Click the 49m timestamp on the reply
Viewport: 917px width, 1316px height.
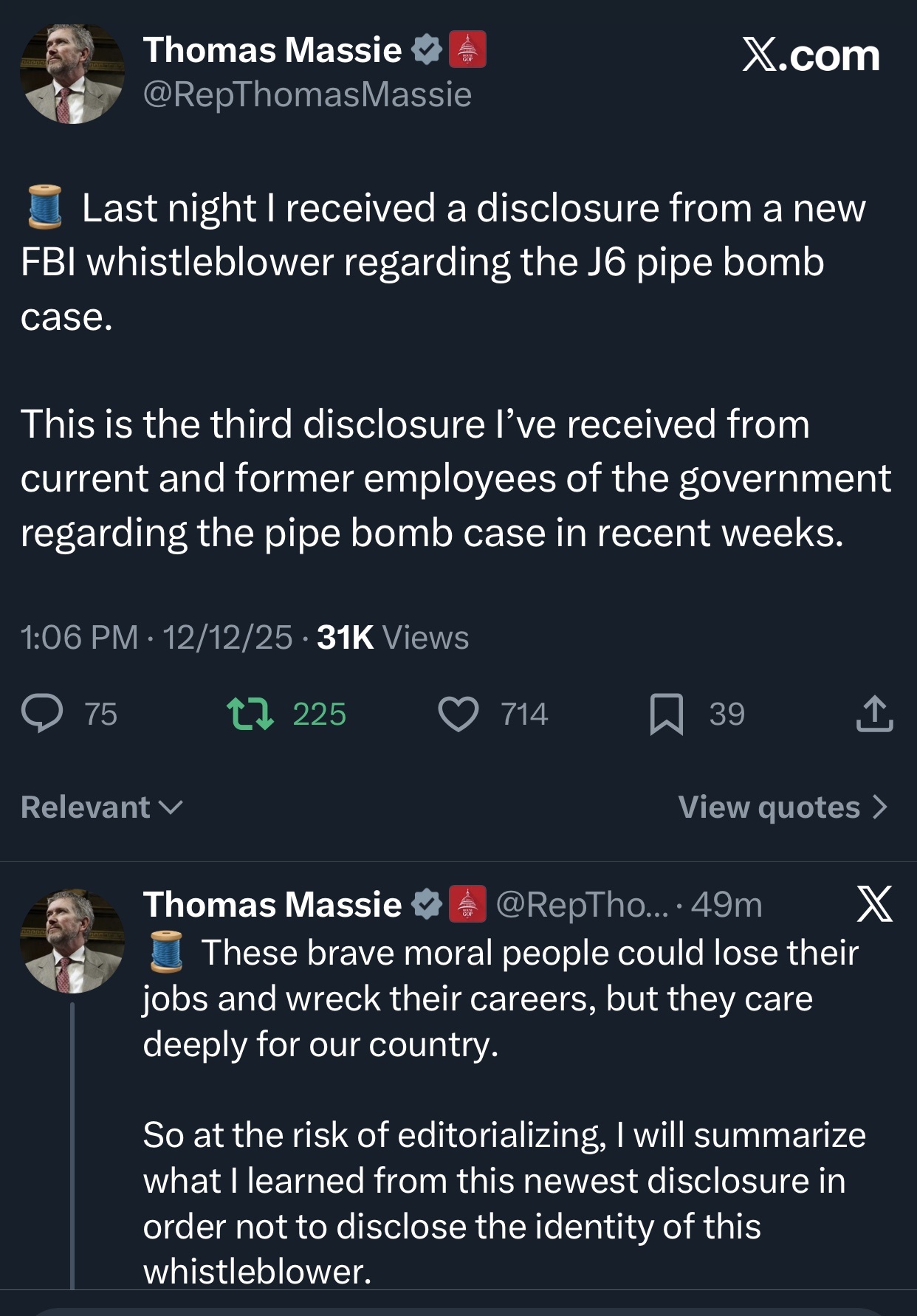(727, 904)
